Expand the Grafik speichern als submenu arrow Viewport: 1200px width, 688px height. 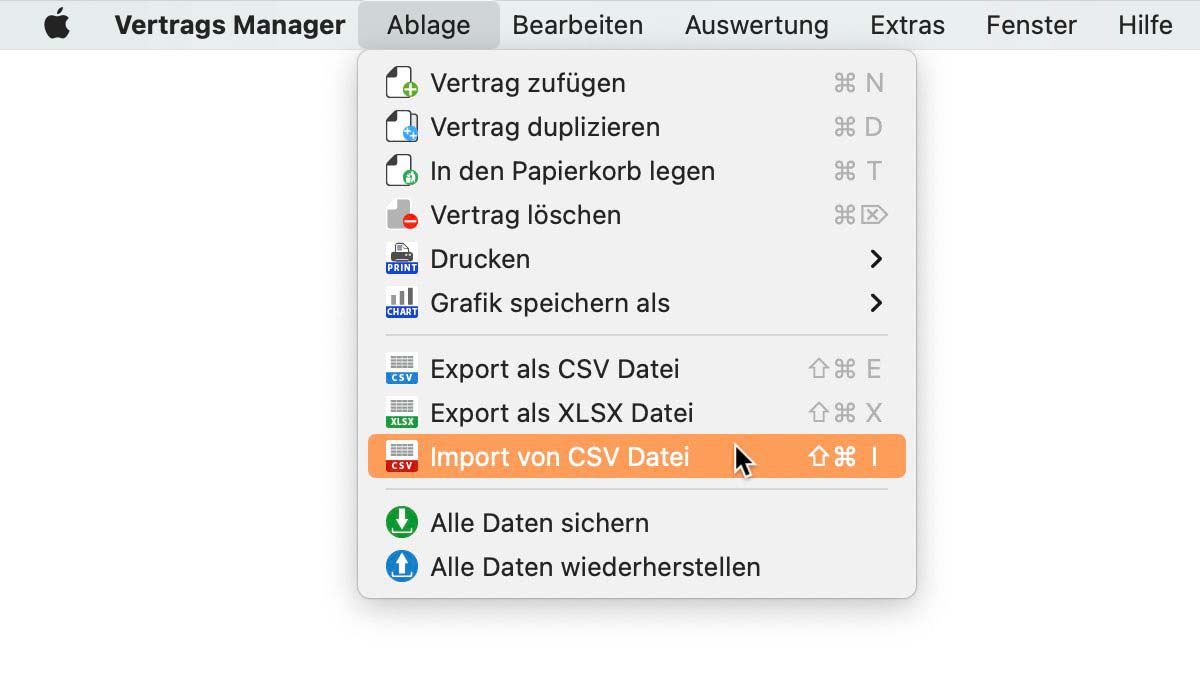pos(876,303)
